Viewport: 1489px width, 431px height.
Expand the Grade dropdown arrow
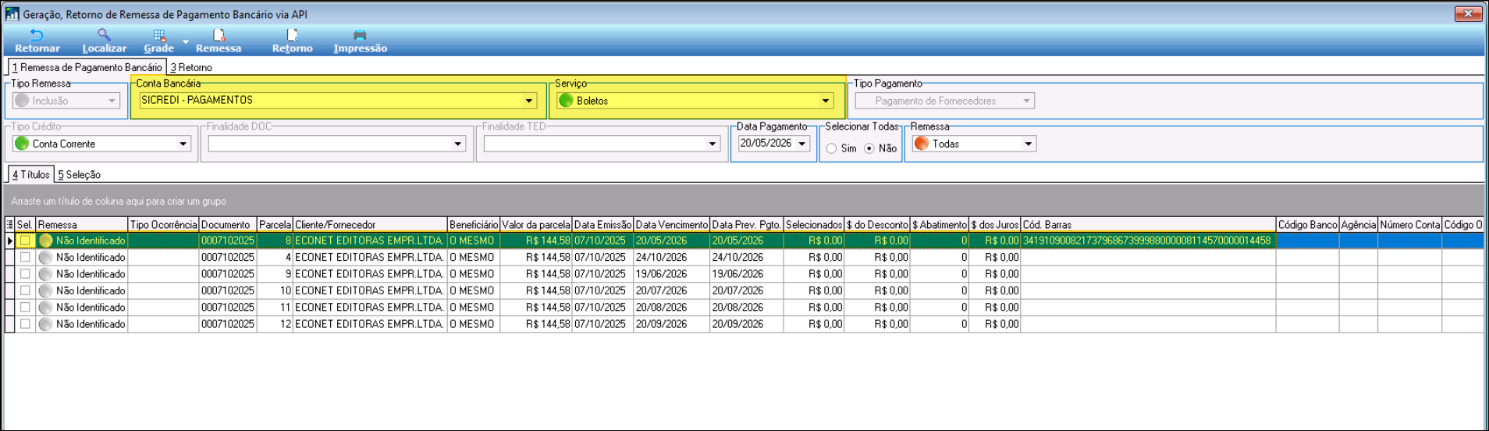(x=185, y=42)
